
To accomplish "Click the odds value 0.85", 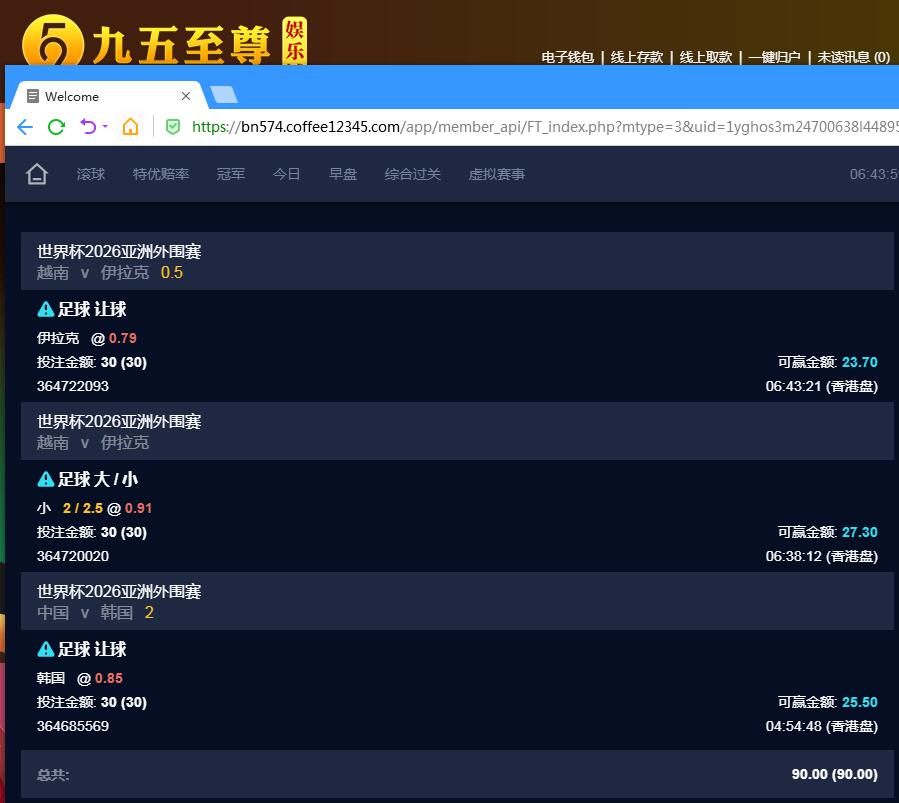I will (x=109, y=678).
